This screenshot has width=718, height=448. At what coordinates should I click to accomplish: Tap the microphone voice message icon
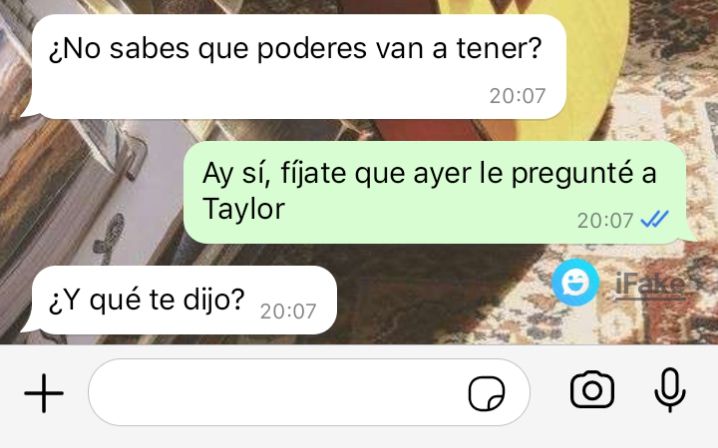(670, 390)
